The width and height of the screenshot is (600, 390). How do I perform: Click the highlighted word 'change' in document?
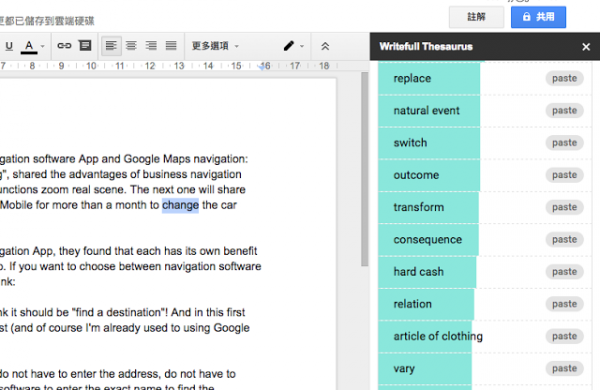click(x=180, y=205)
